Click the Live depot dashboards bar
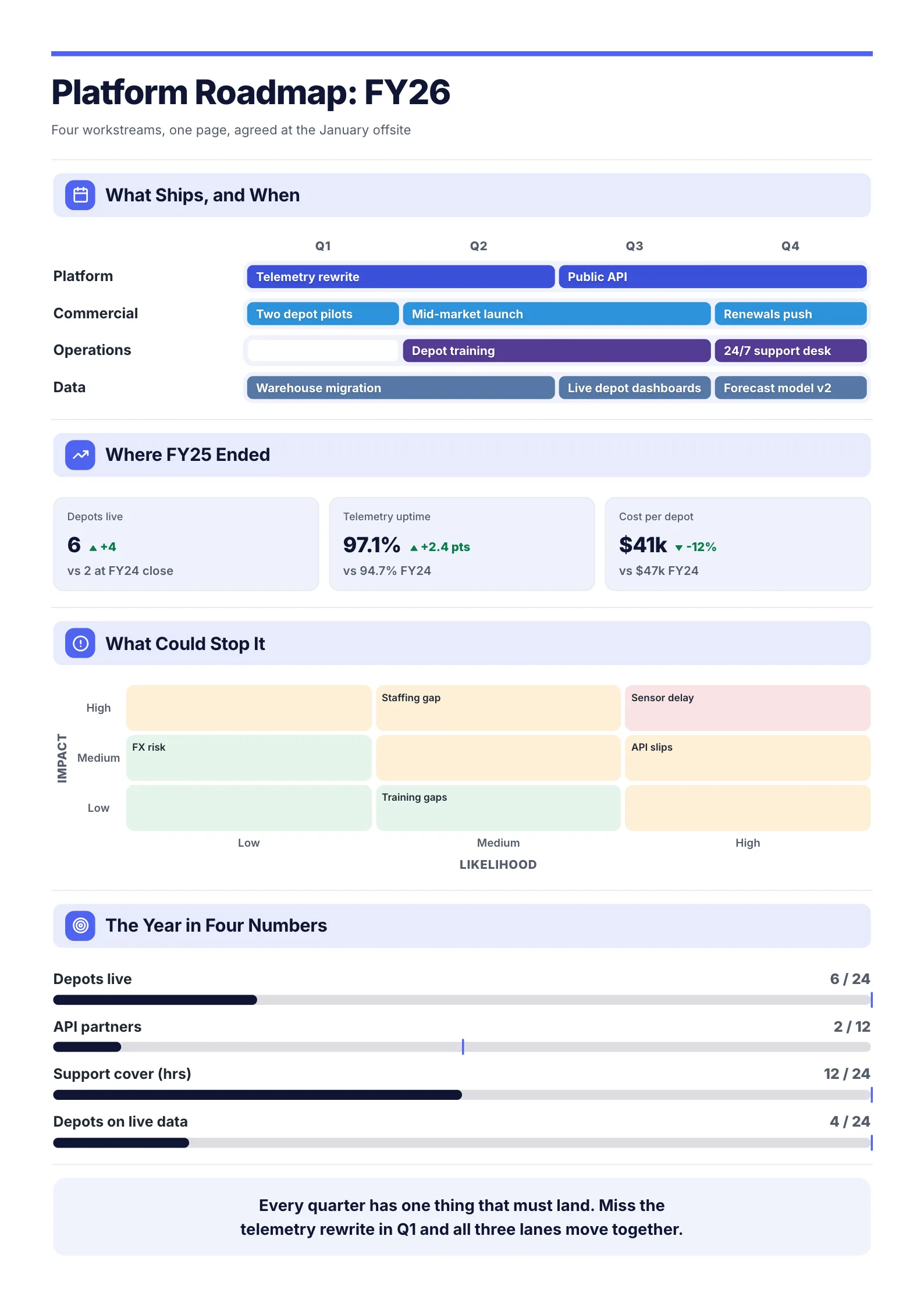This screenshot has height=1307, width=924. pos(634,388)
